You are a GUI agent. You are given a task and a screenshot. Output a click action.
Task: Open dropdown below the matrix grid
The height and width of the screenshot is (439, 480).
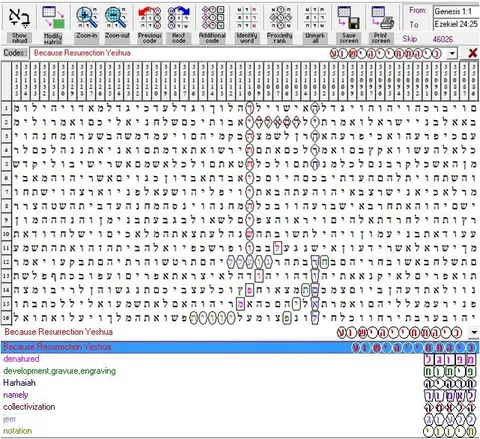pos(474,332)
